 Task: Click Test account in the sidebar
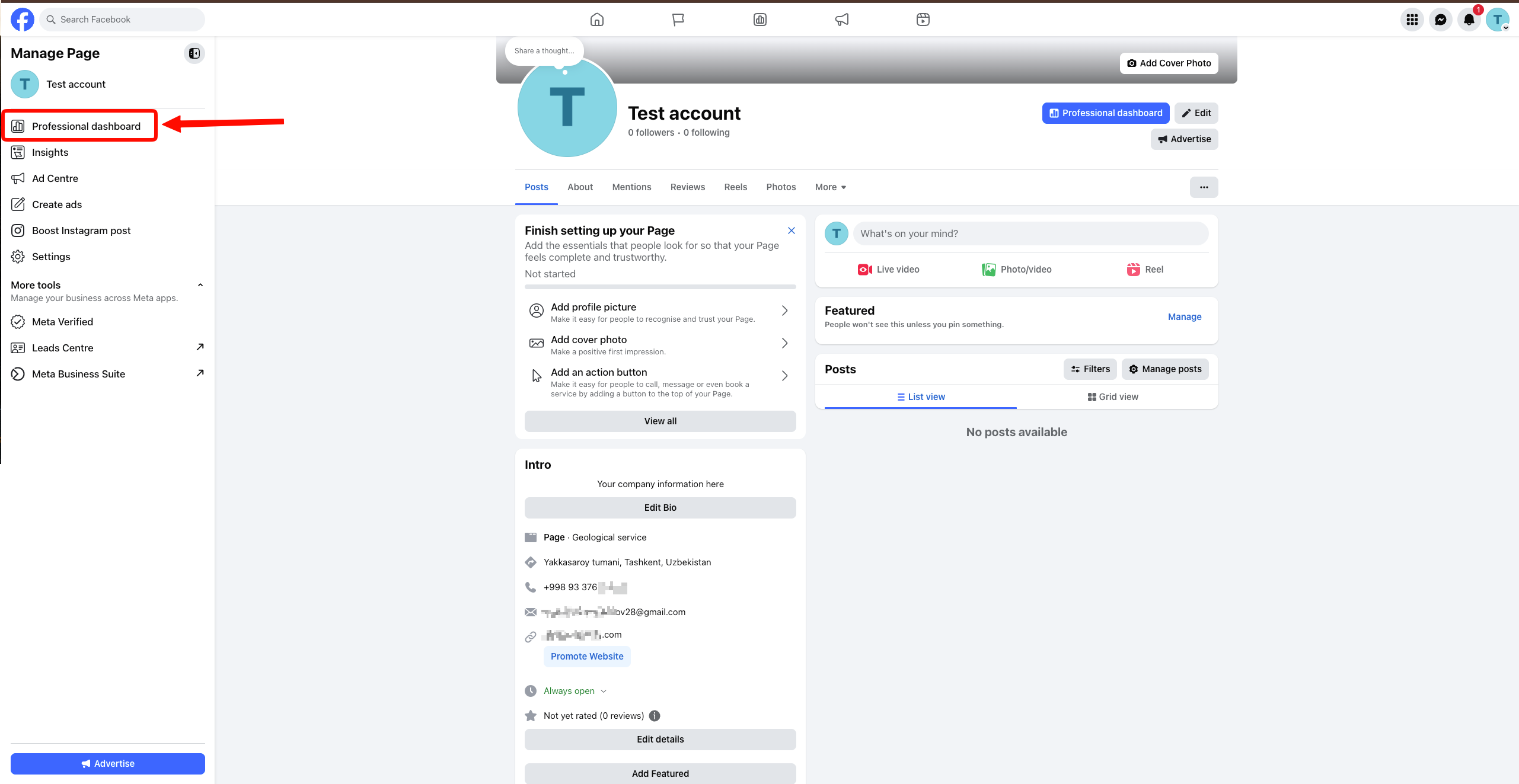108,84
